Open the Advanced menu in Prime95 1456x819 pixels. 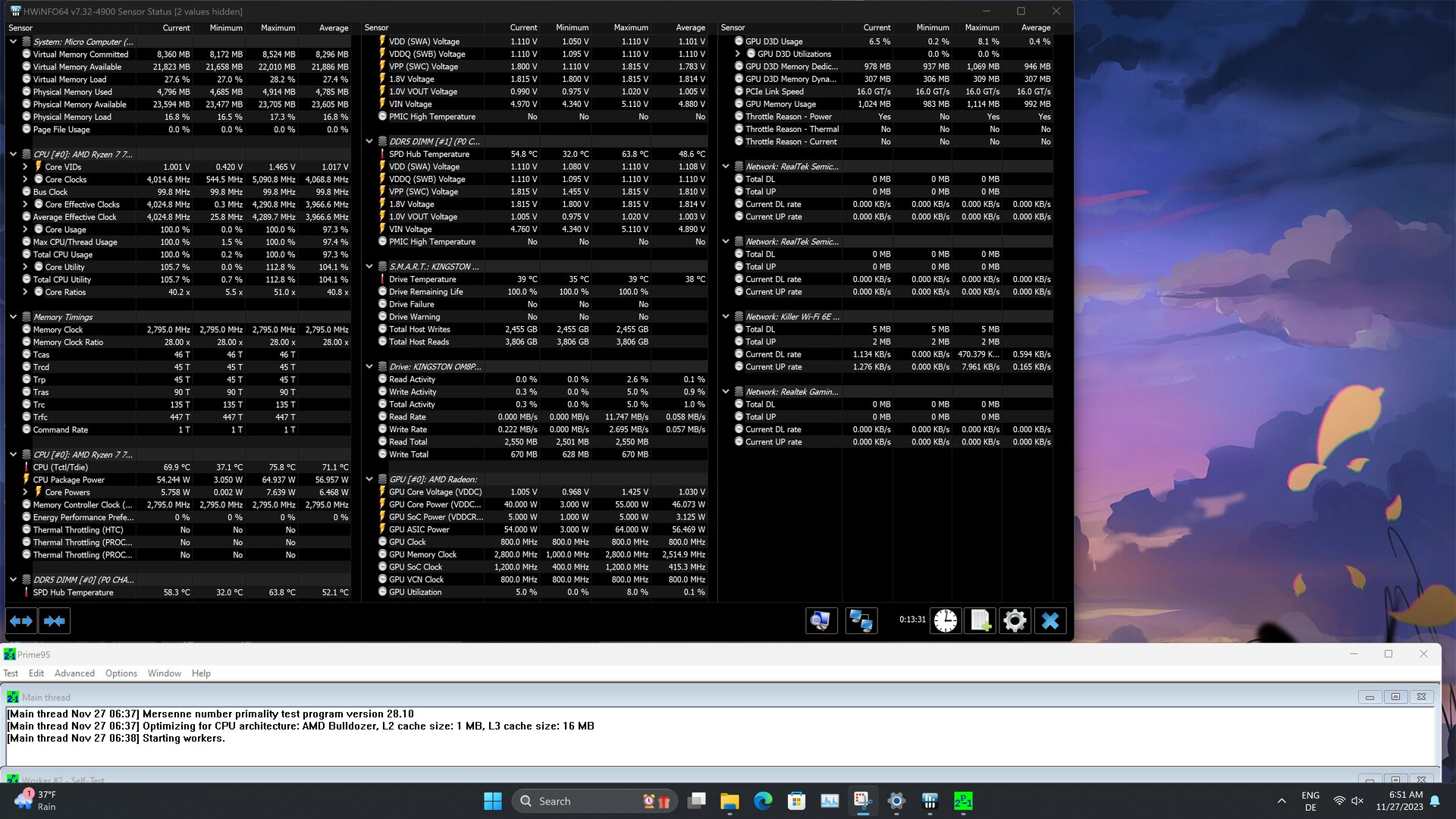(x=74, y=673)
